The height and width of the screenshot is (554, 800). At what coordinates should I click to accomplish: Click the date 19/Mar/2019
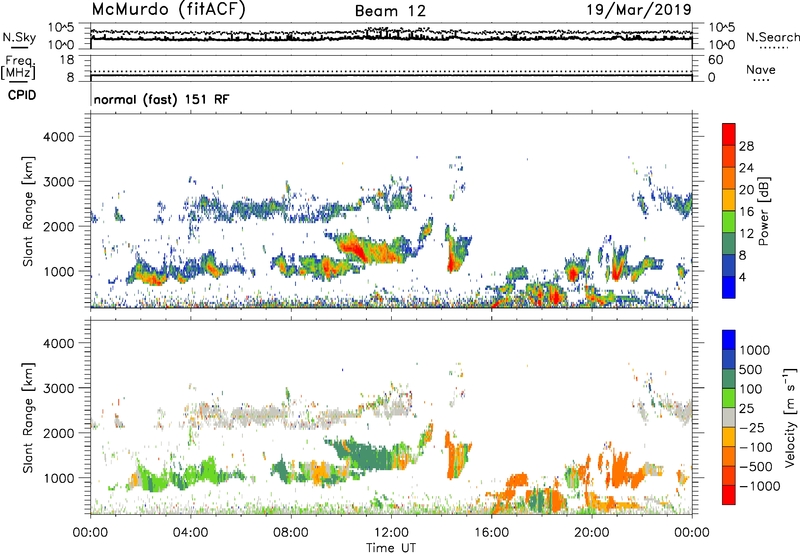coord(639,10)
